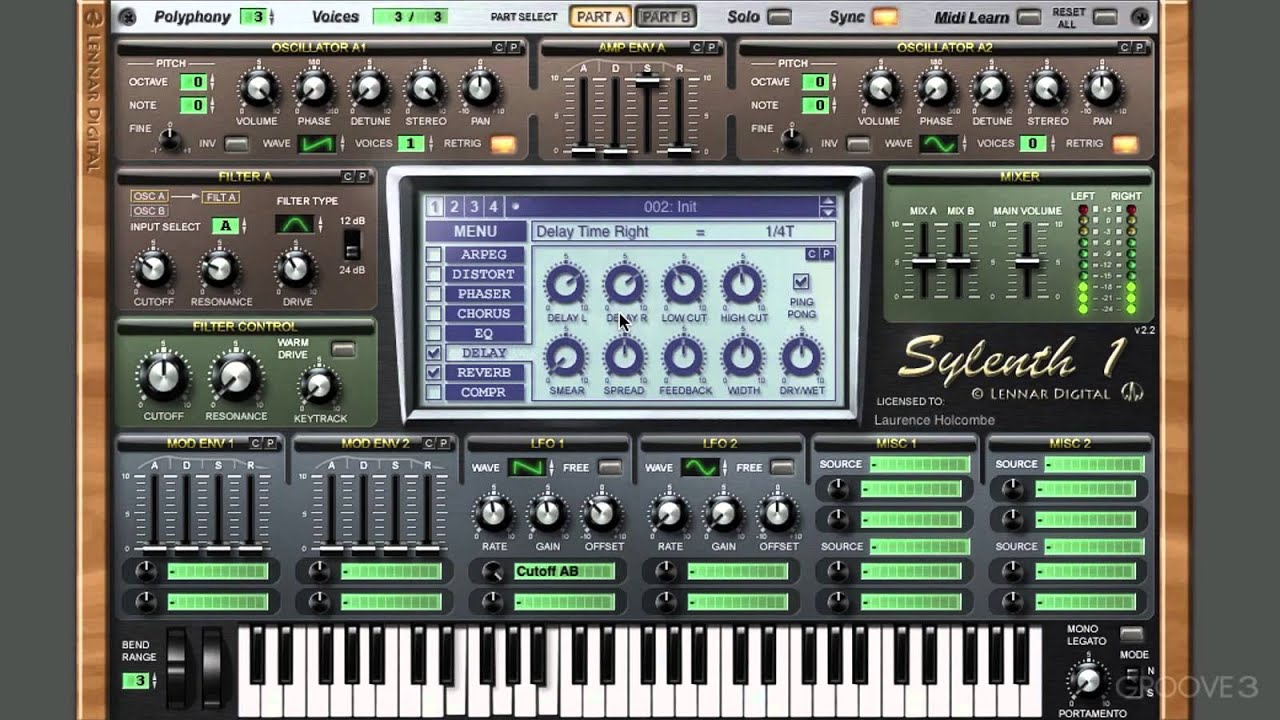
Task: Enable the Distort effect checkbox
Action: pyautogui.click(x=434, y=274)
